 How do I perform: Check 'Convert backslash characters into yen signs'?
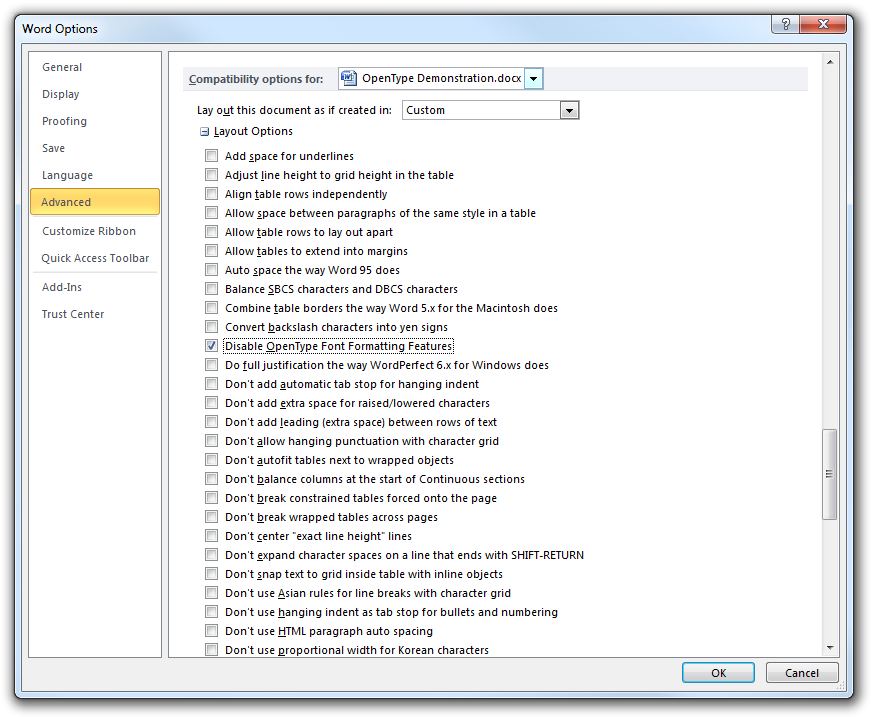tap(211, 326)
